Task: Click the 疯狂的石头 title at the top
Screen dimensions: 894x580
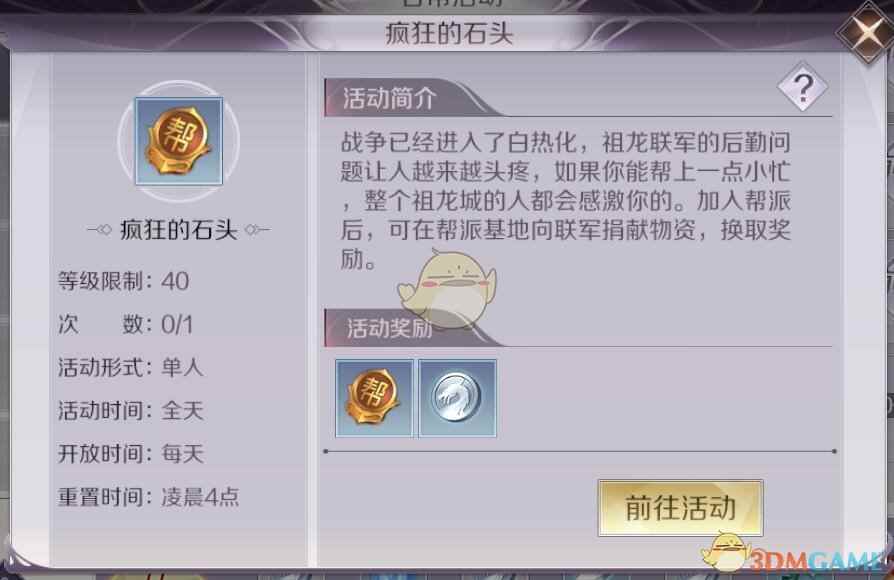Action: (449, 33)
